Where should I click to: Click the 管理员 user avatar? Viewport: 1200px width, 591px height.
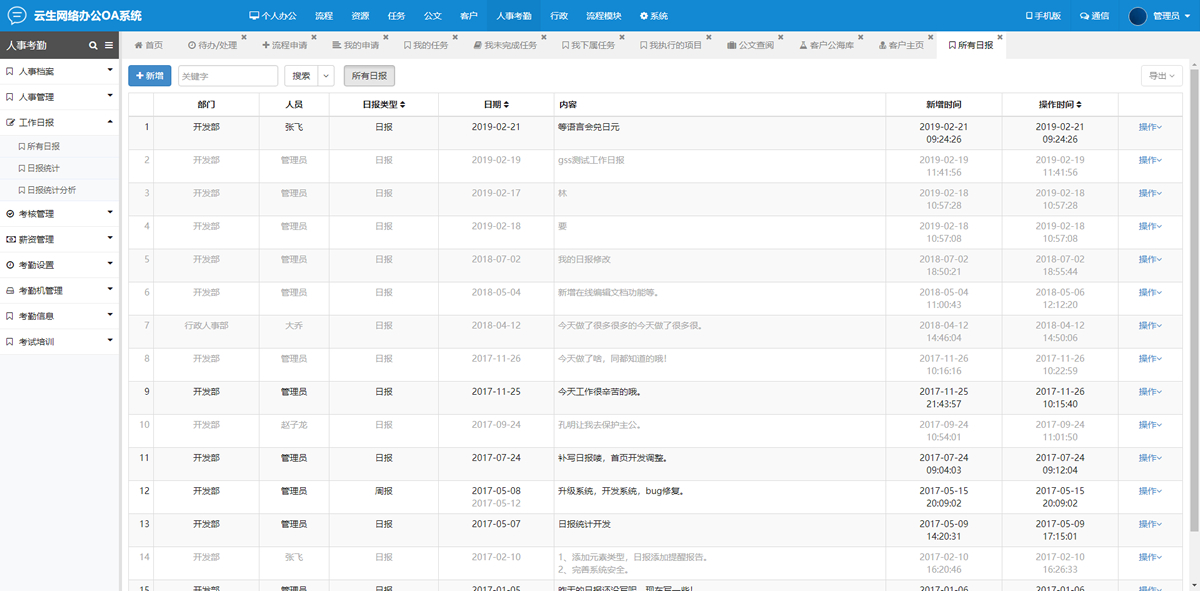coord(1137,16)
